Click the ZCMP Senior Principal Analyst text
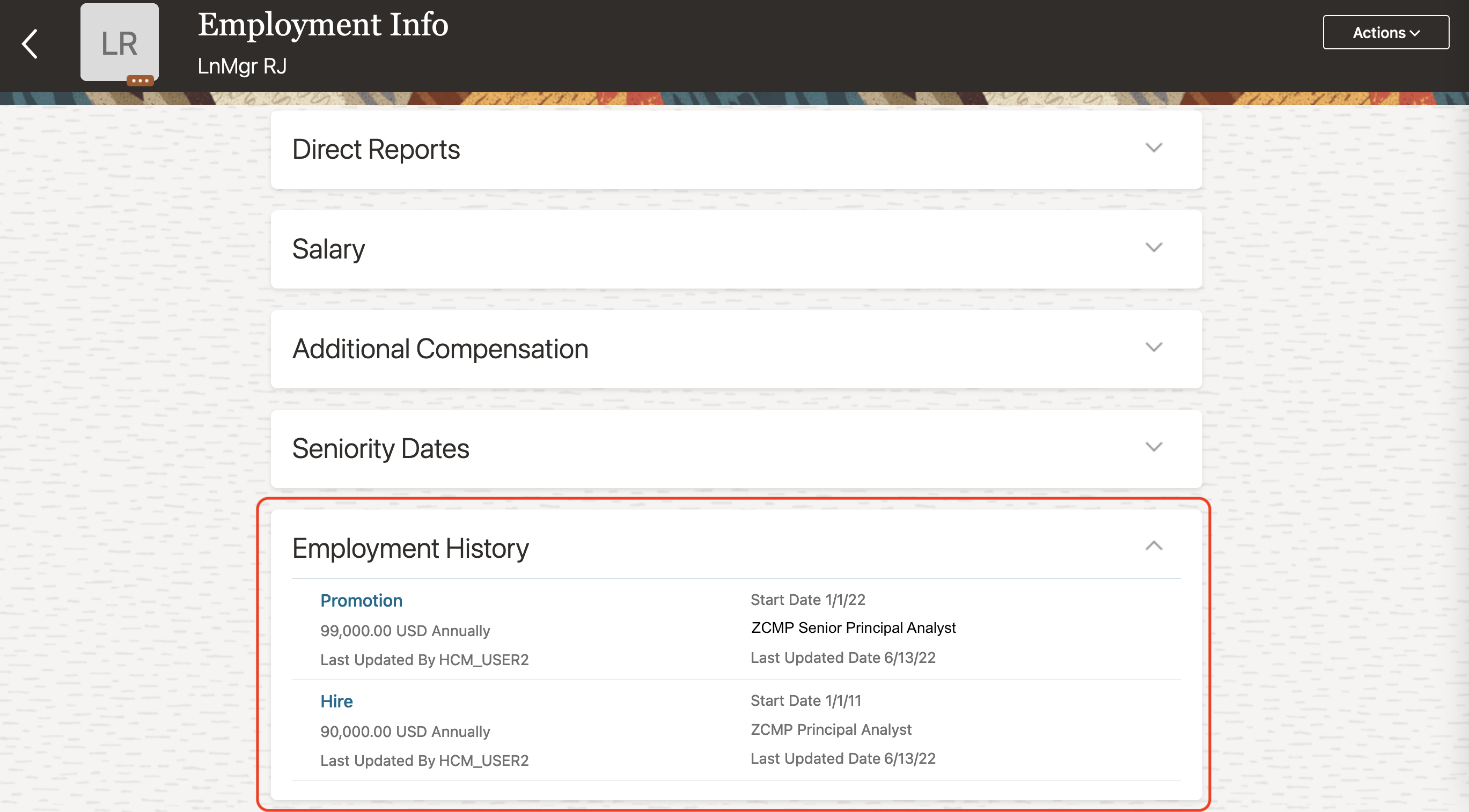The width and height of the screenshot is (1469, 812). click(x=853, y=628)
